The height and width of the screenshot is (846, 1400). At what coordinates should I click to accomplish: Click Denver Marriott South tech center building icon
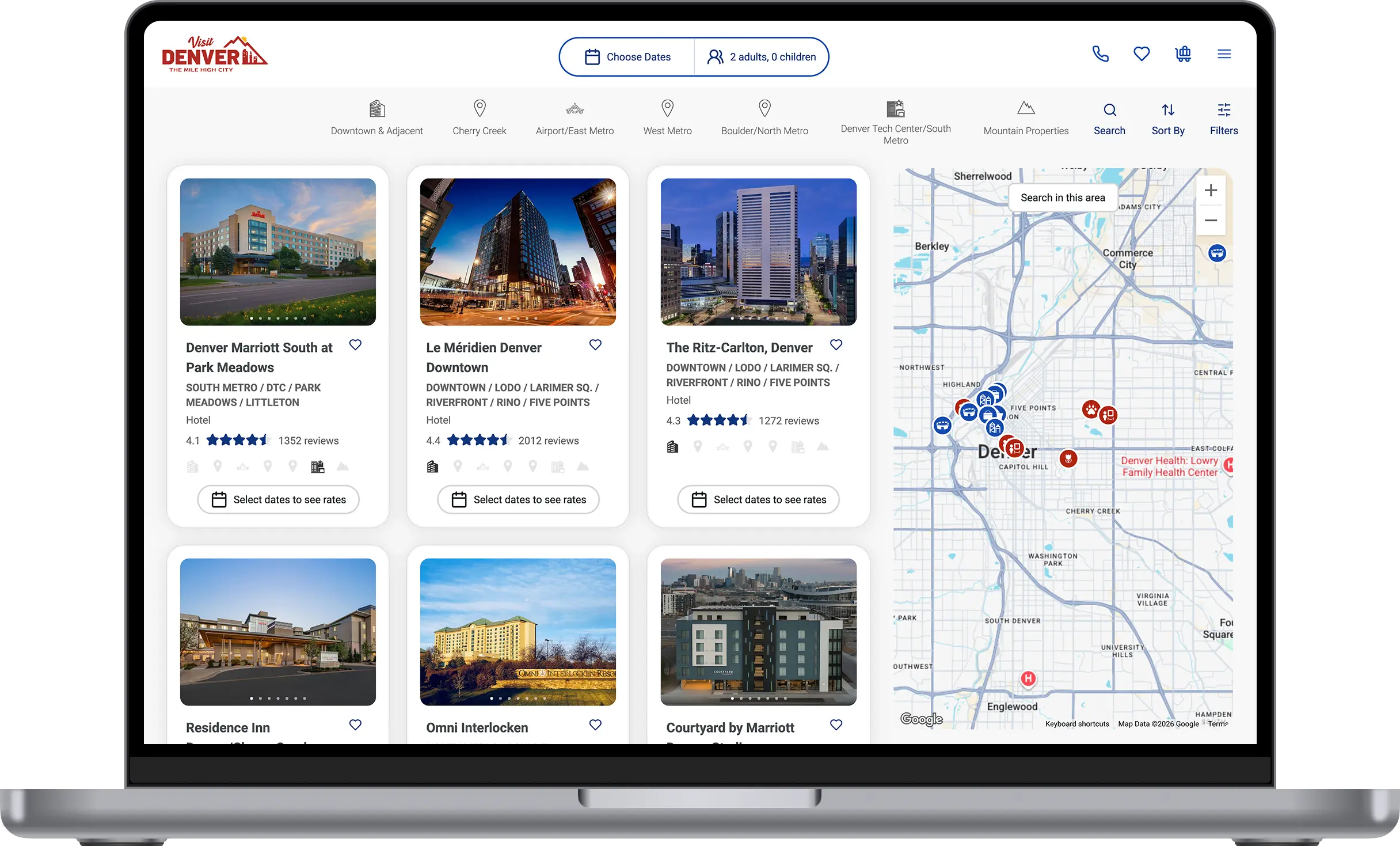coord(318,466)
